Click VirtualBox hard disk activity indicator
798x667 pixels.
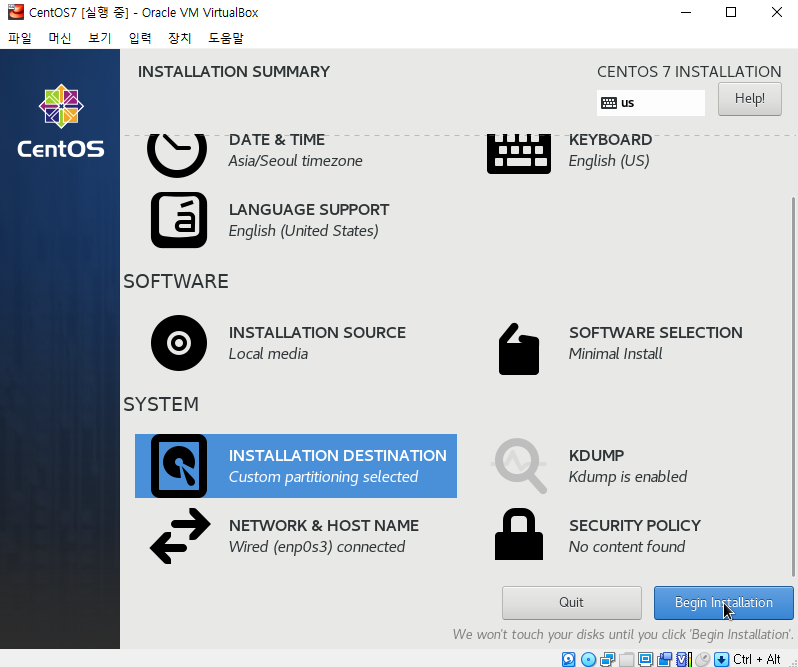568,659
